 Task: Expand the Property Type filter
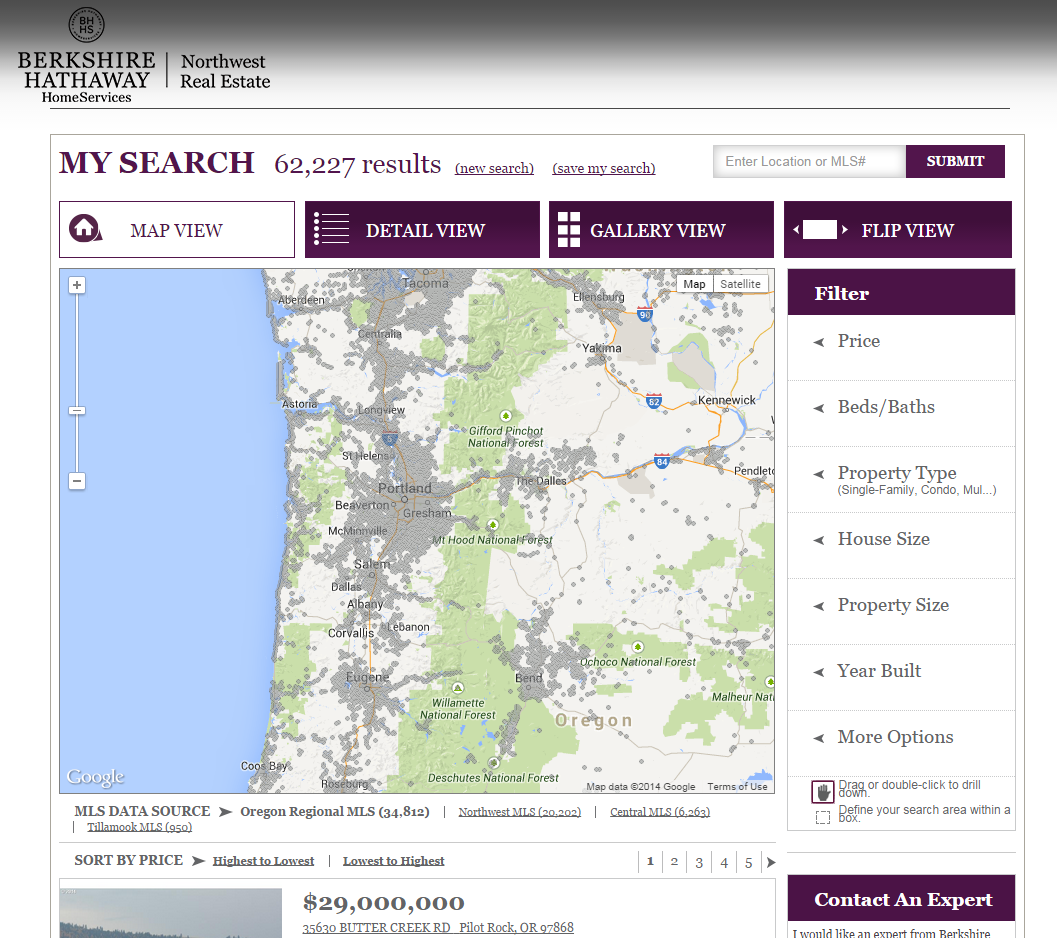(901, 479)
